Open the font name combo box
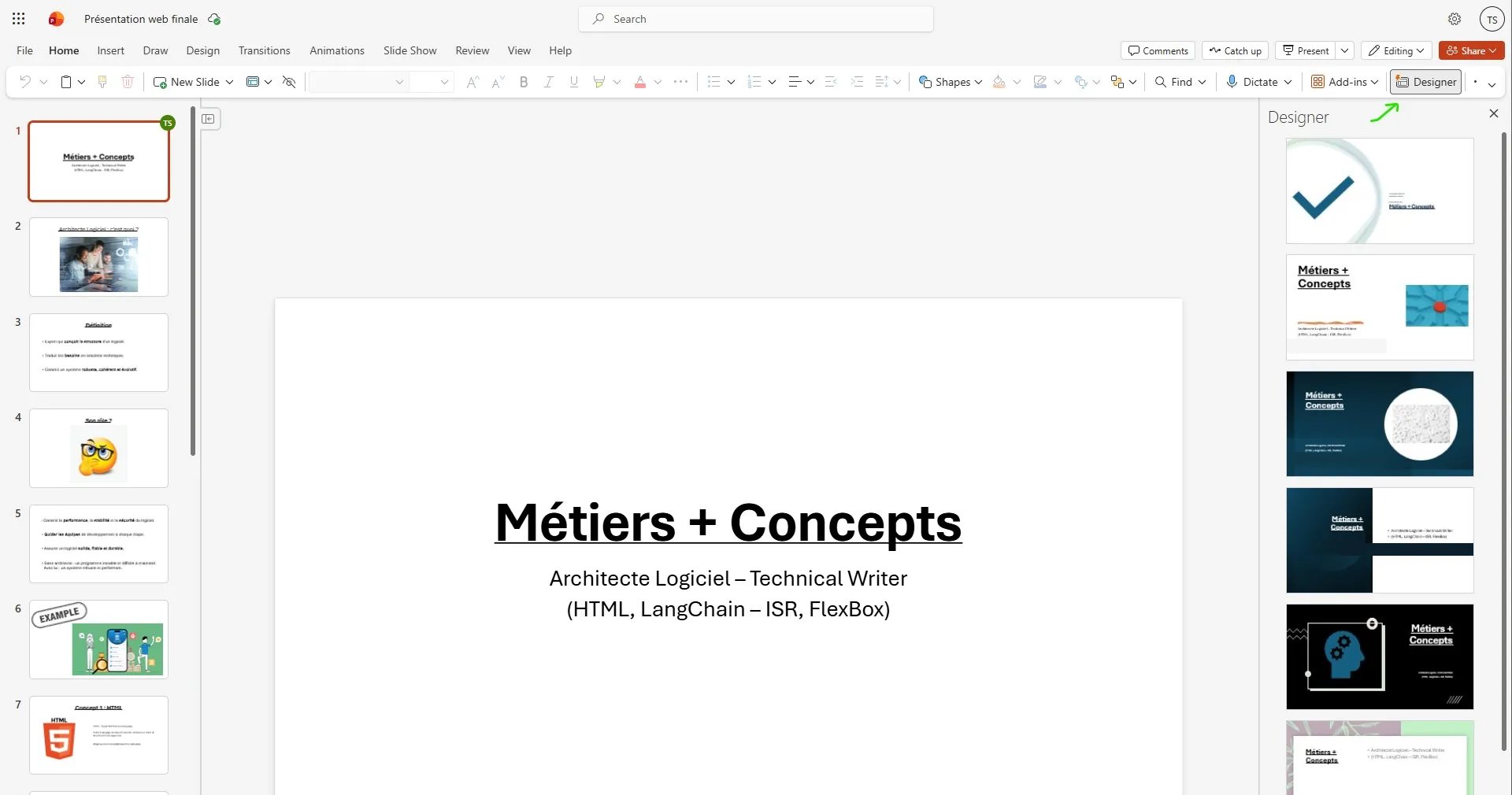This screenshot has width=1512, height=795. [x=358, y=82]
